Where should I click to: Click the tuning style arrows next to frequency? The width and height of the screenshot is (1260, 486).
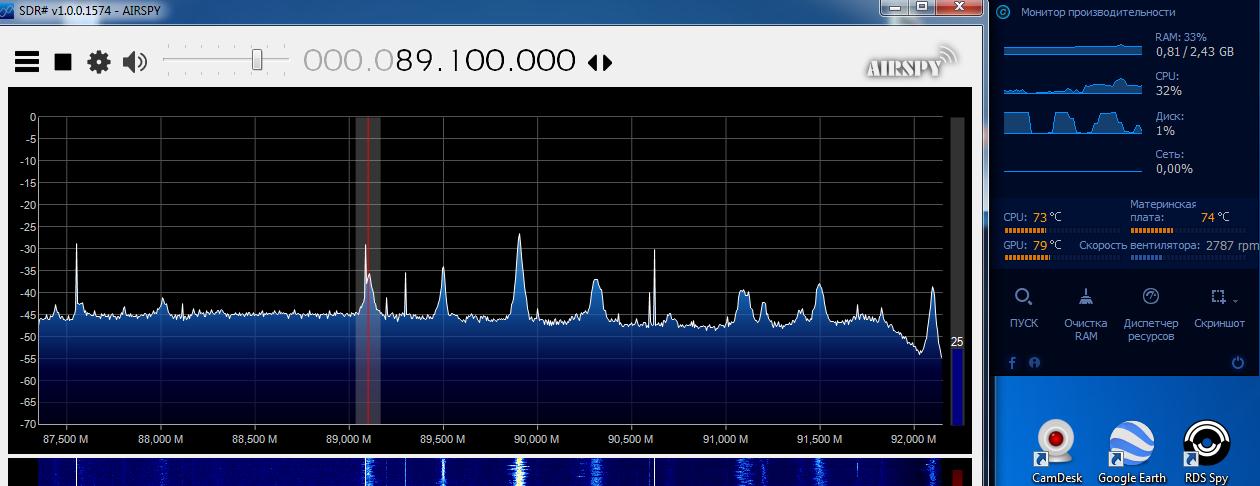(x=599, y=63)
